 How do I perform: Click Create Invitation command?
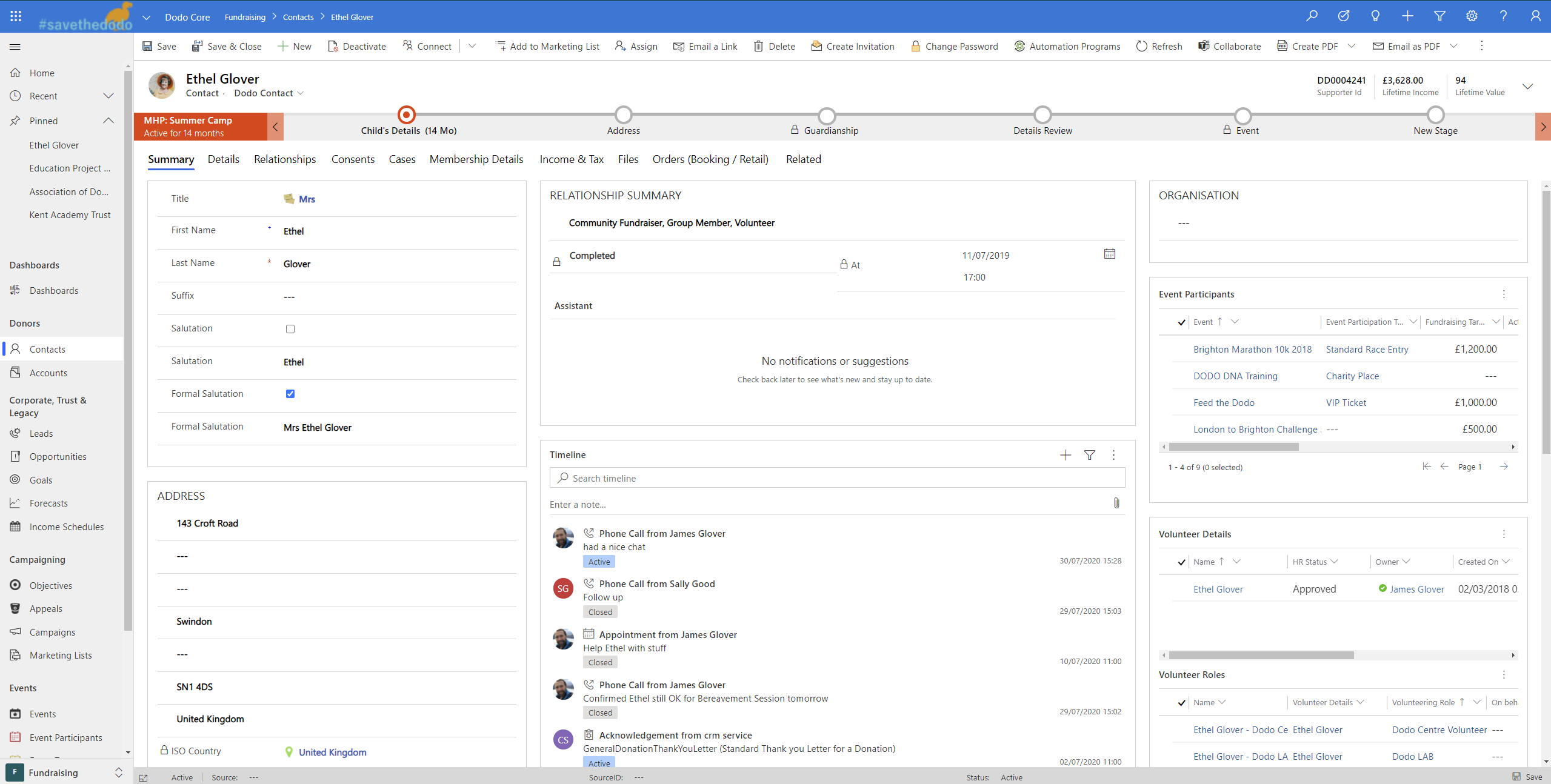853,46
